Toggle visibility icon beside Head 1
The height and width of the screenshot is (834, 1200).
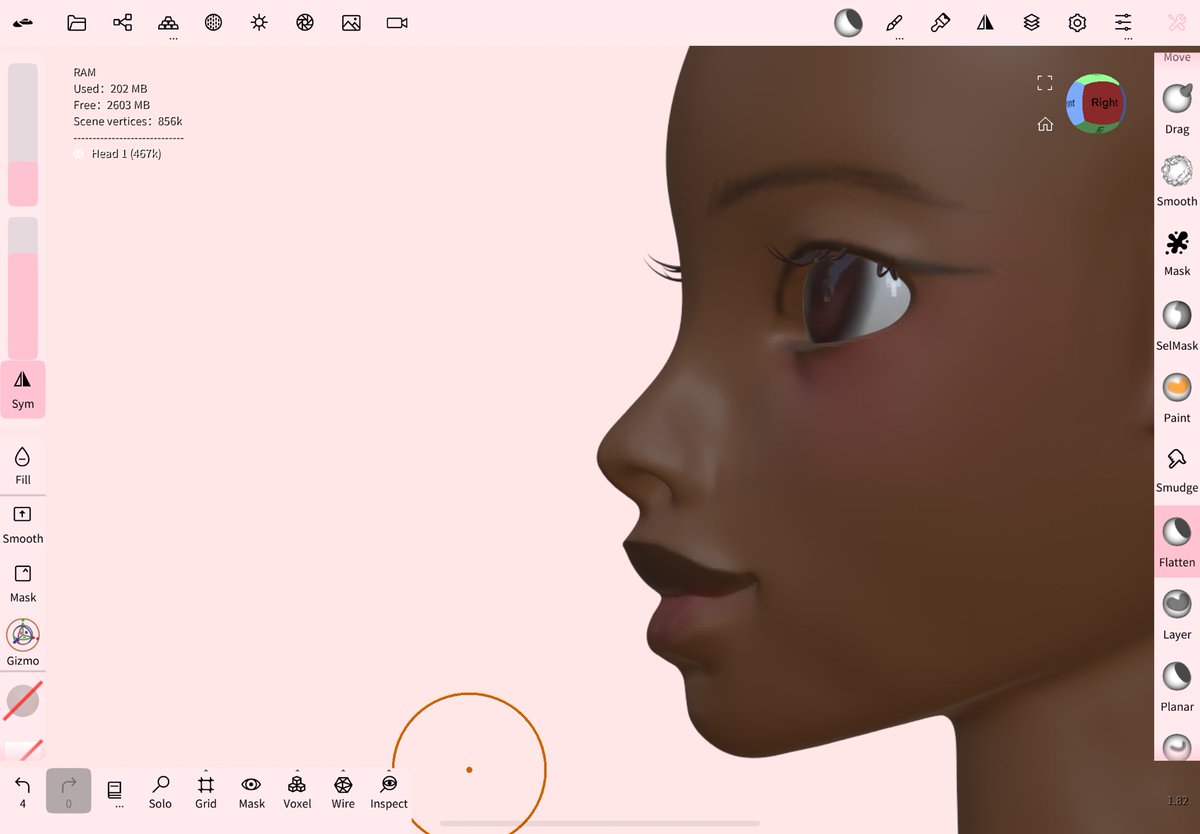(79, 154)
